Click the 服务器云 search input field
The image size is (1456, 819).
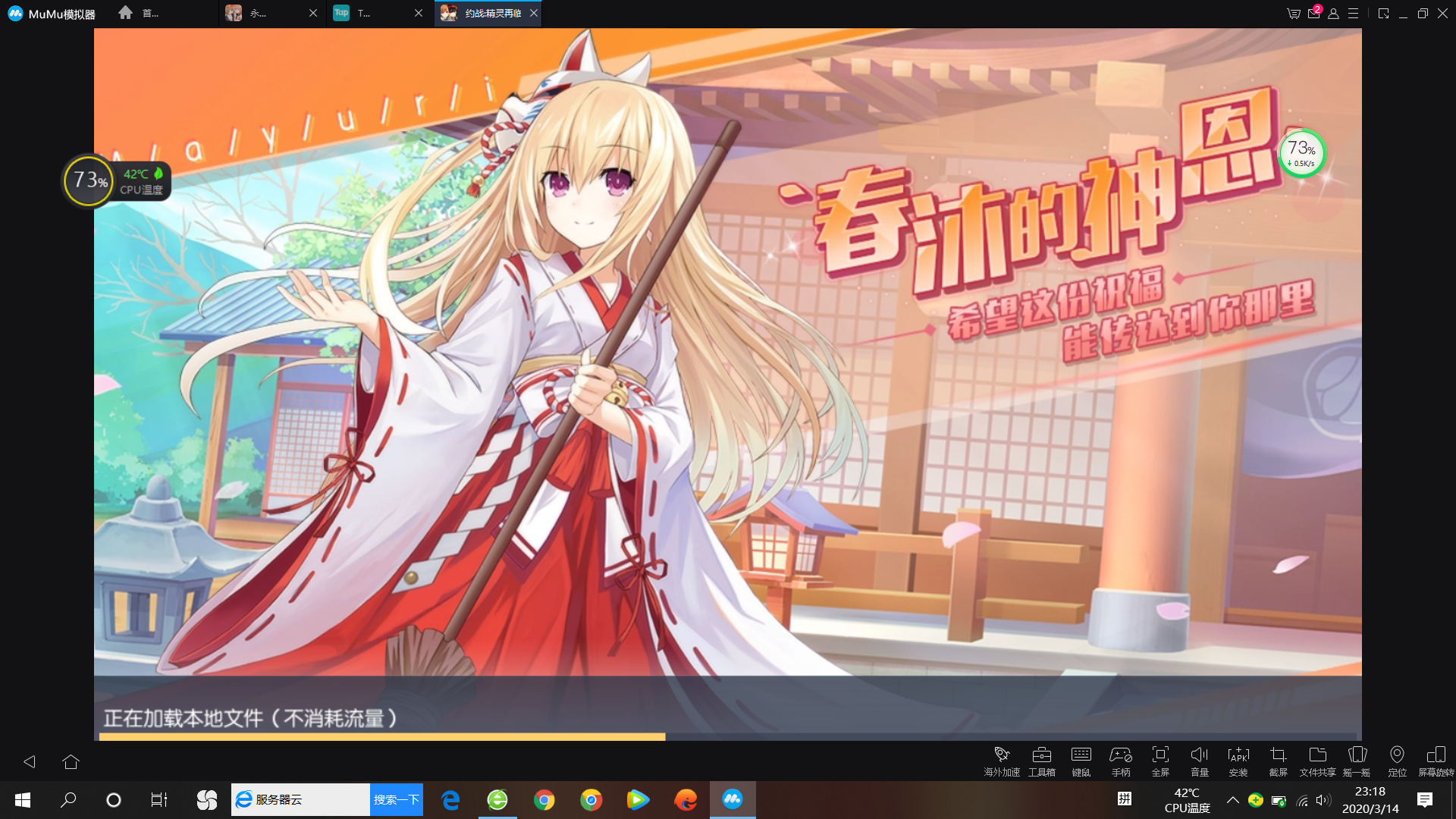click(301, 799)
